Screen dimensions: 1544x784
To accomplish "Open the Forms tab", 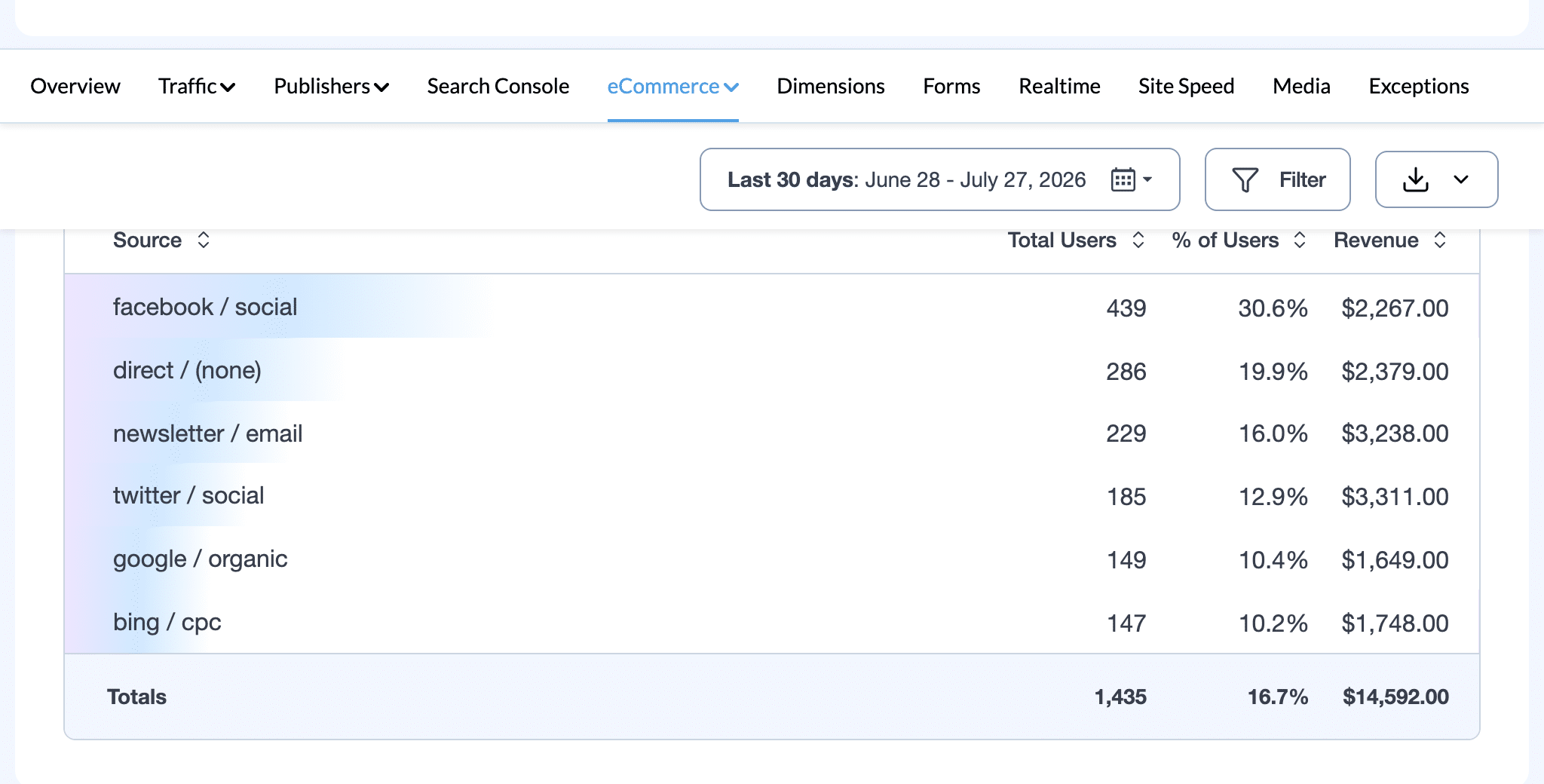I will tap(951, 86).
